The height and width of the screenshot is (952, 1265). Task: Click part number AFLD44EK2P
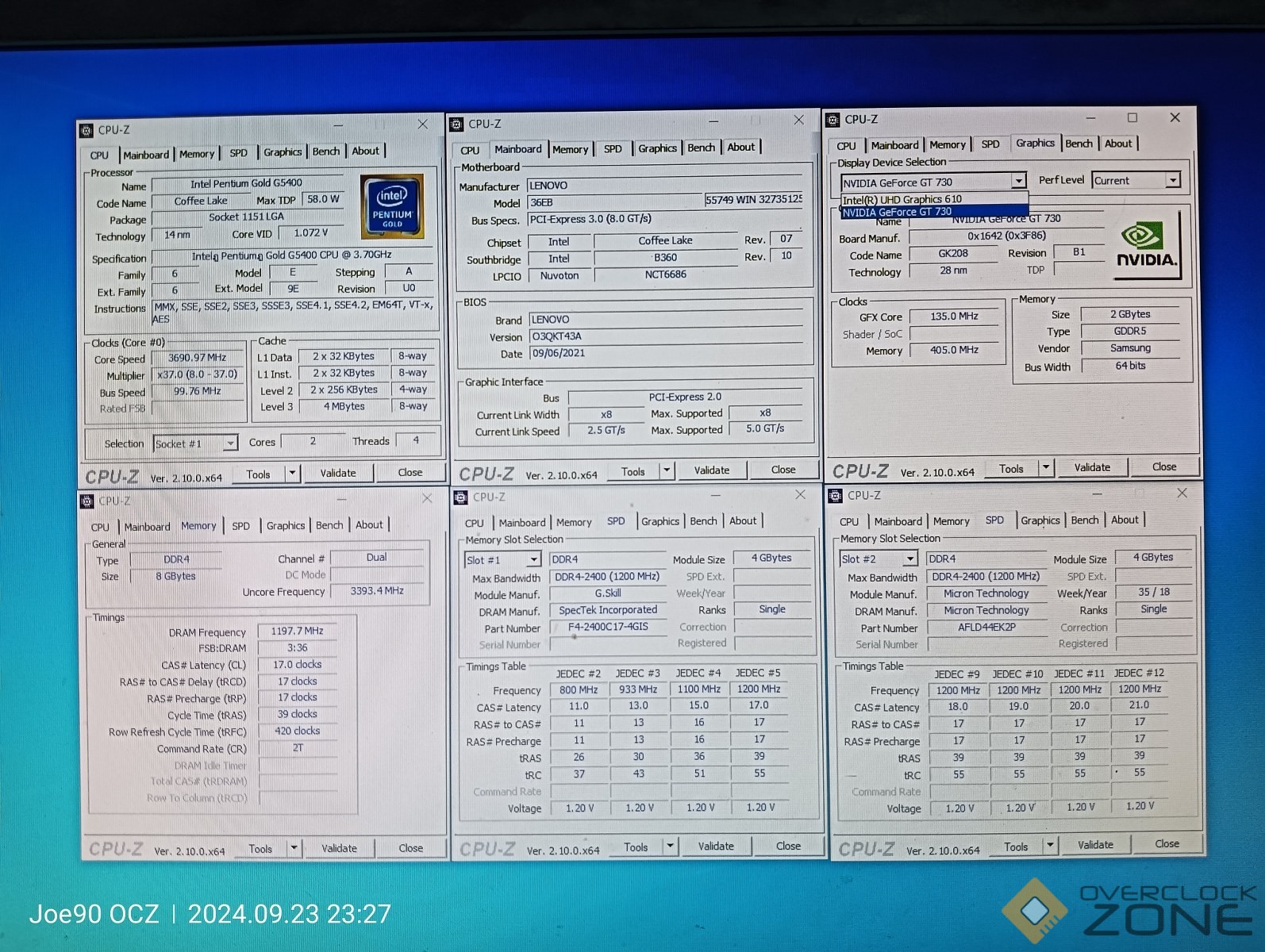click(x=986, y=627)
